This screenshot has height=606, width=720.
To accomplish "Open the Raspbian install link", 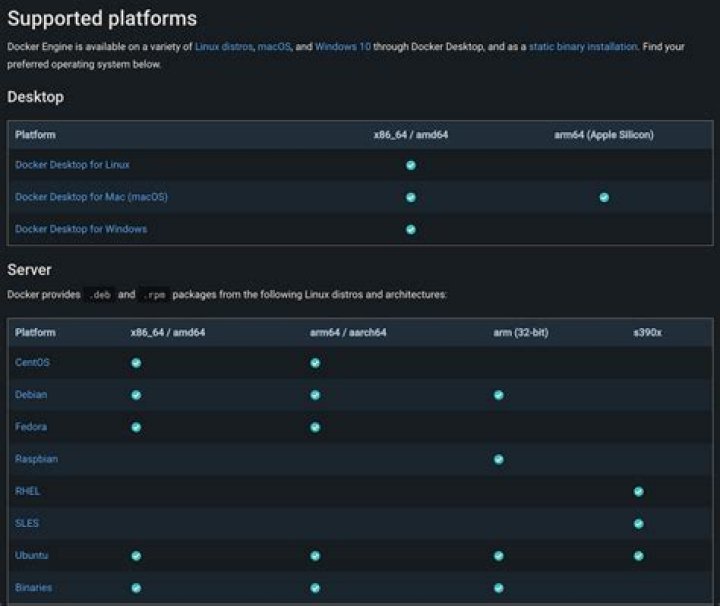I will pos(36,459).
